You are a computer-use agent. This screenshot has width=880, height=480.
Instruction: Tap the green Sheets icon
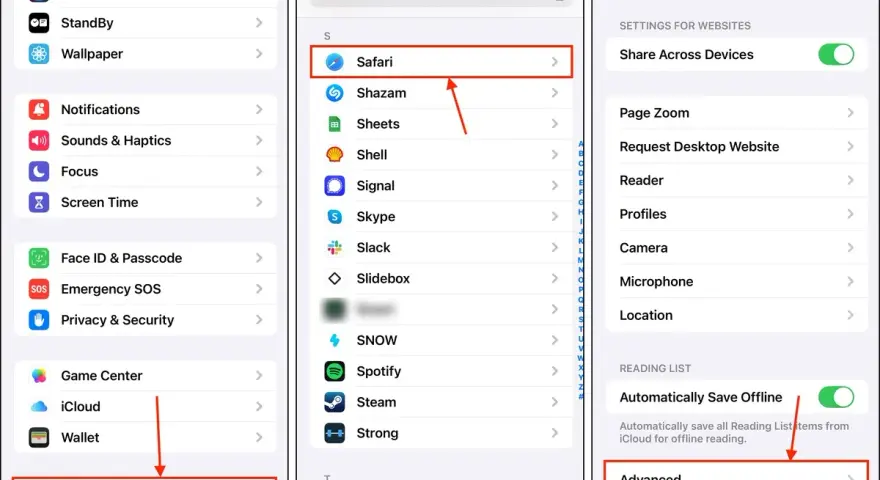point(334,124)
